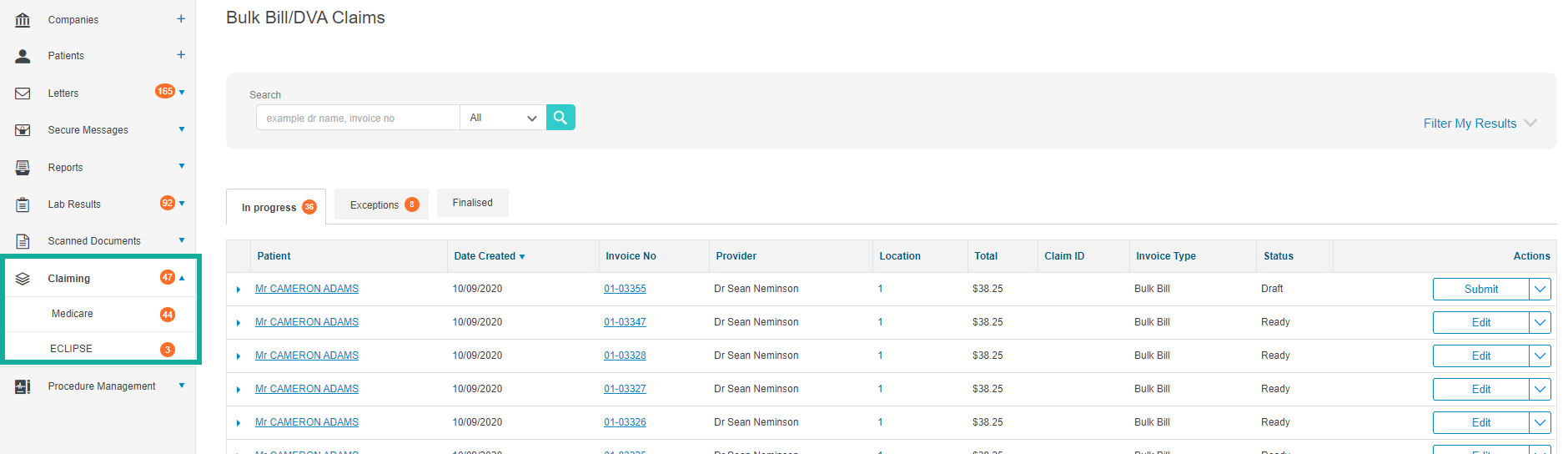Expand row details for invoice 01-03328
Viewport: 1568px width, 454px height.
tap(239, 356)
